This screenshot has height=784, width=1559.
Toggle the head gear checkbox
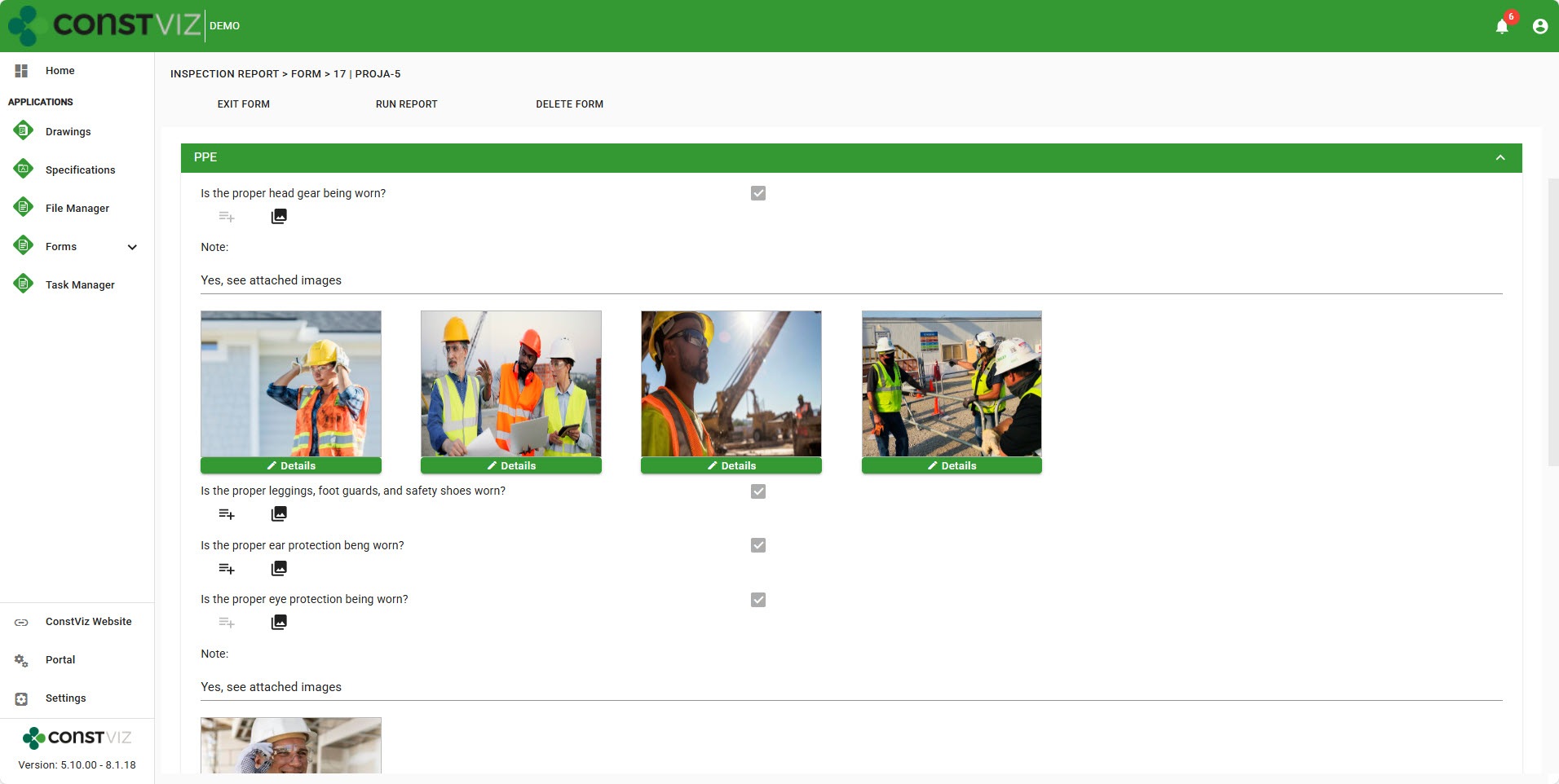point(758,193)
